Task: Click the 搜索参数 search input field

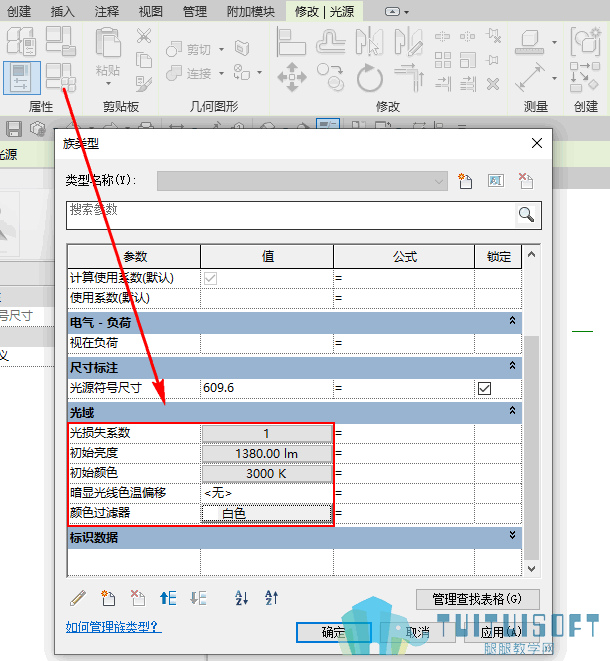Action: (291, 215)
